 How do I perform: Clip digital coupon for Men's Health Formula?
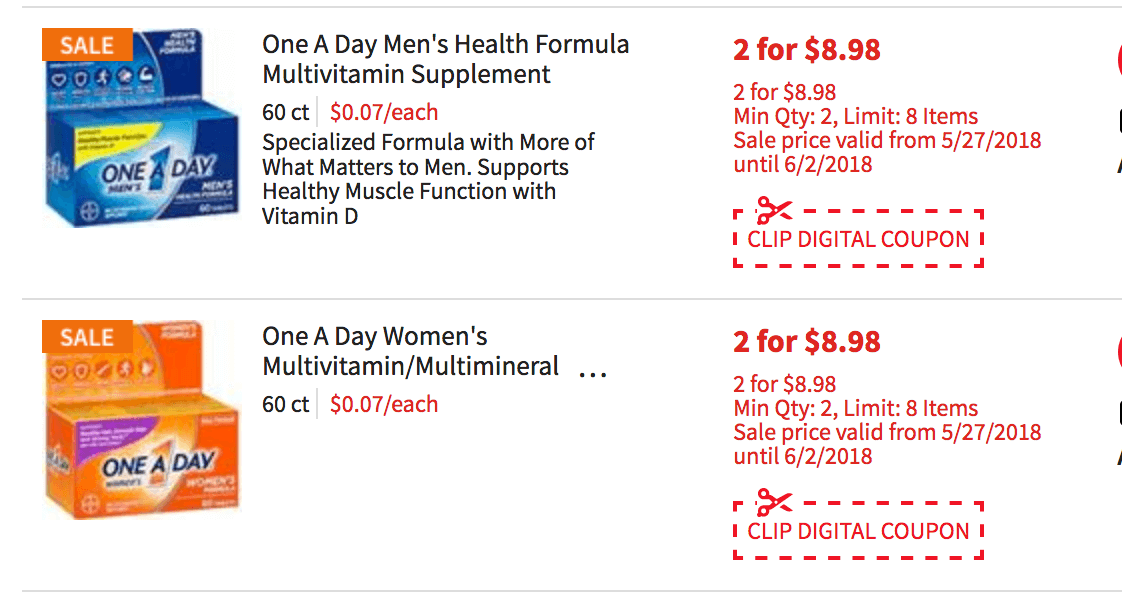[x=858, y=238]
